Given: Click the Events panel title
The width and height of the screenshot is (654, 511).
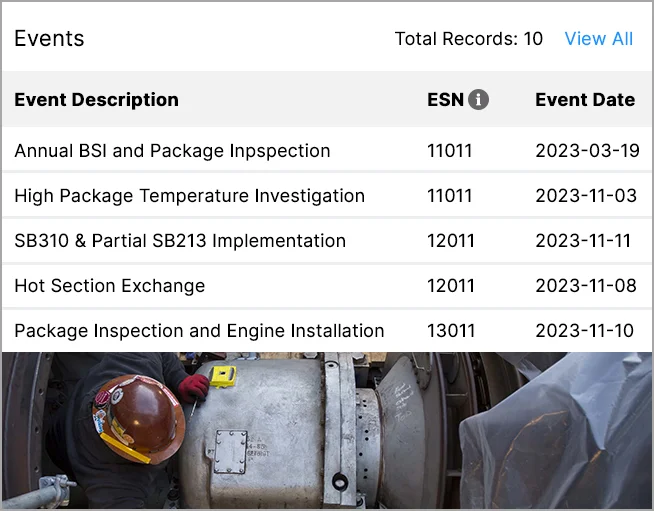Looking at the screenshot, I should 49,39.
